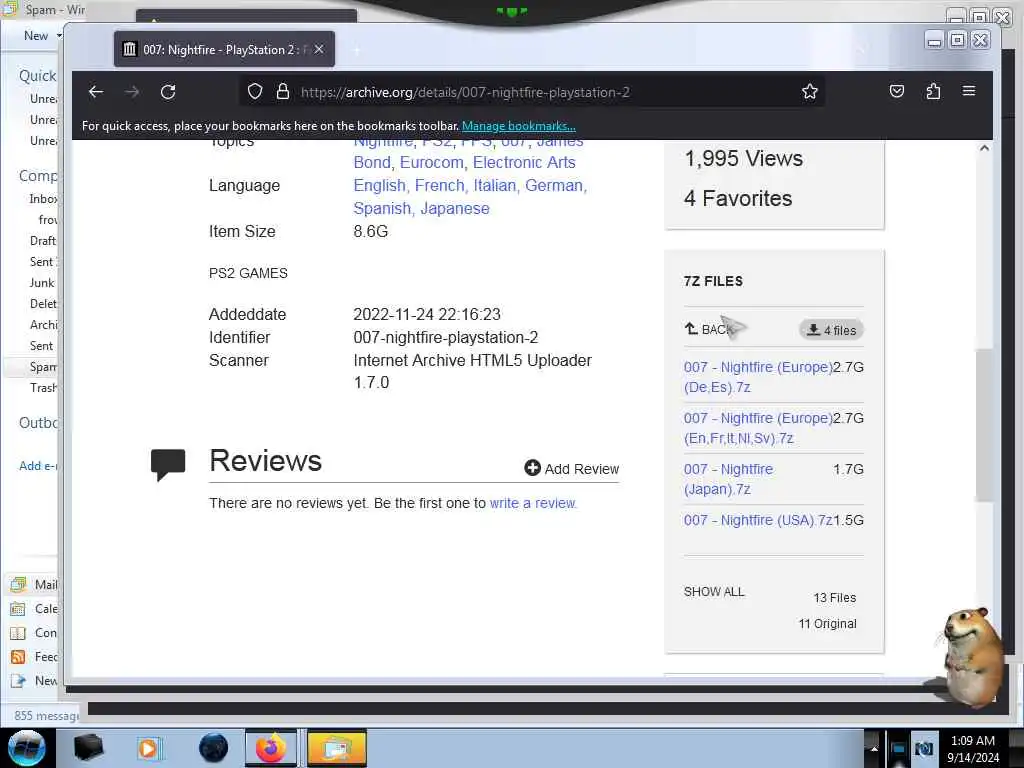
Task: Open Newsgroups view in mail window
Action: click(34, 681)
